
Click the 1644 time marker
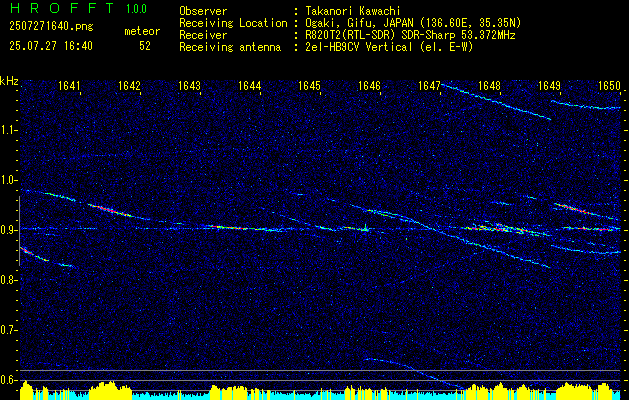tap(250, 85)
